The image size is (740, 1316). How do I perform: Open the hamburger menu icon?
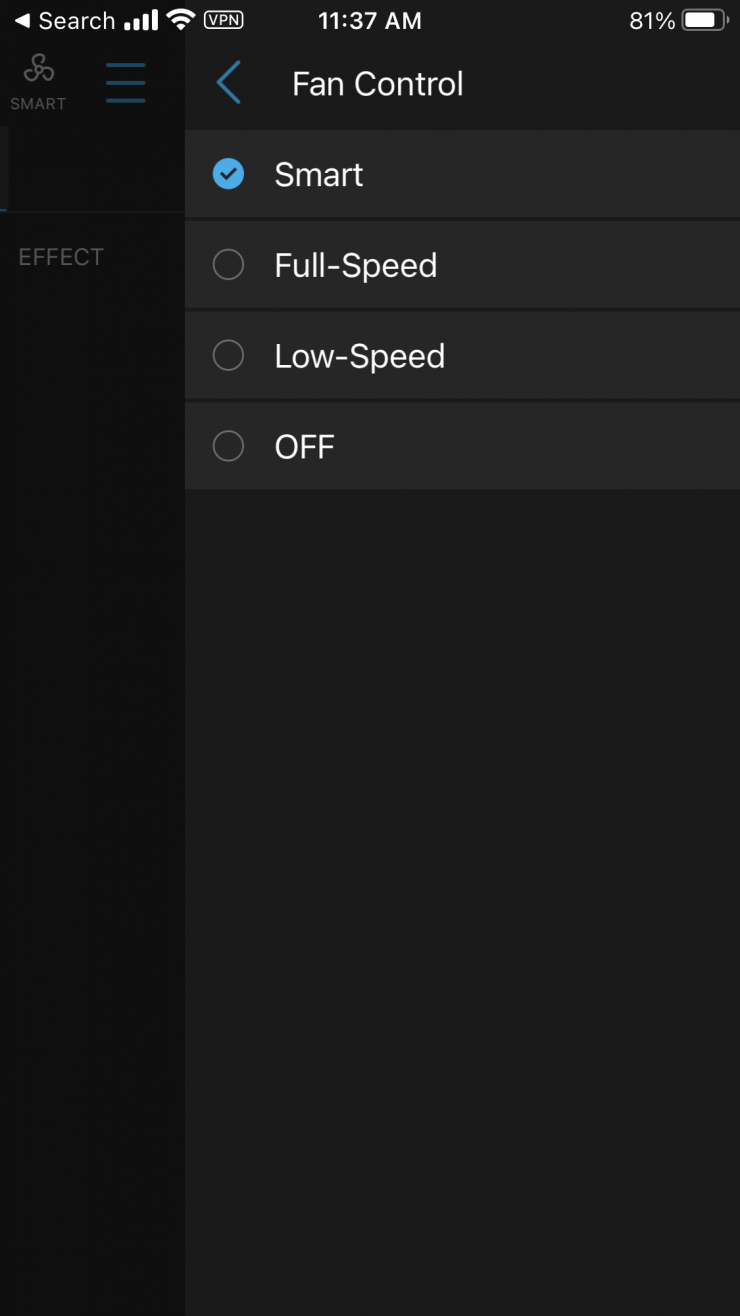(126, 83)
